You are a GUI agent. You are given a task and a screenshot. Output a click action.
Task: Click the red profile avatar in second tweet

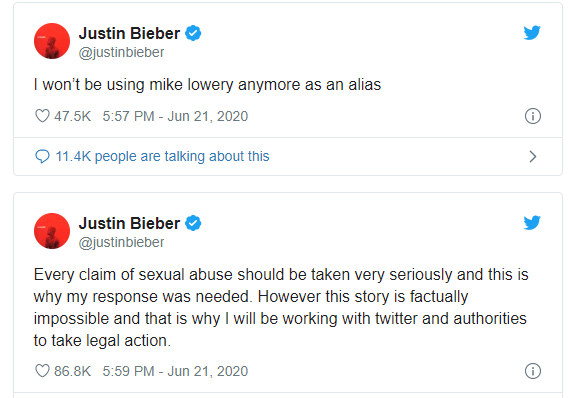(x=52, y=231)
